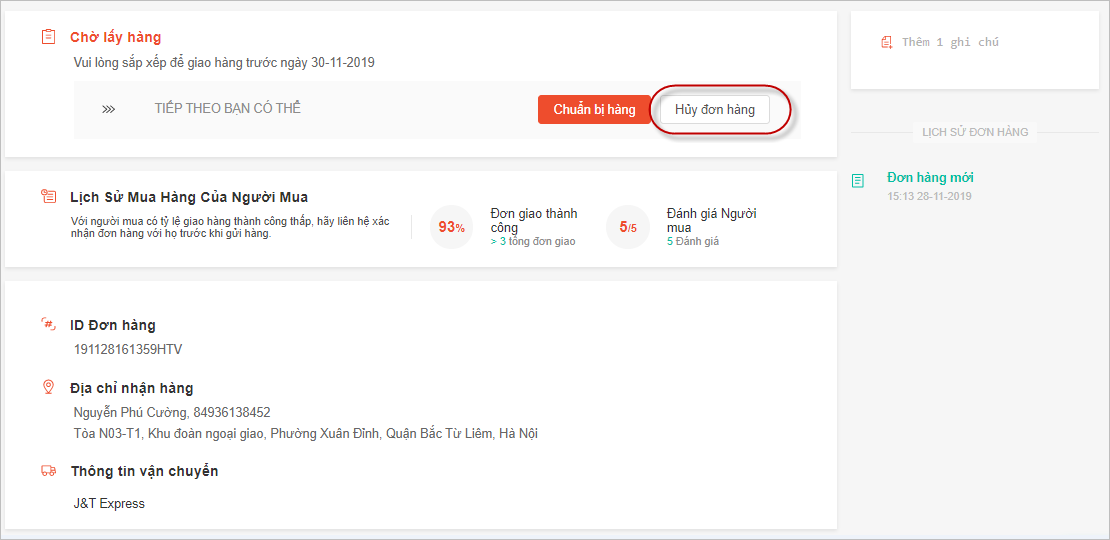Click the 5/5 buyer rating circle
The image size is (1110, 540).
click(x=627, y=227)
